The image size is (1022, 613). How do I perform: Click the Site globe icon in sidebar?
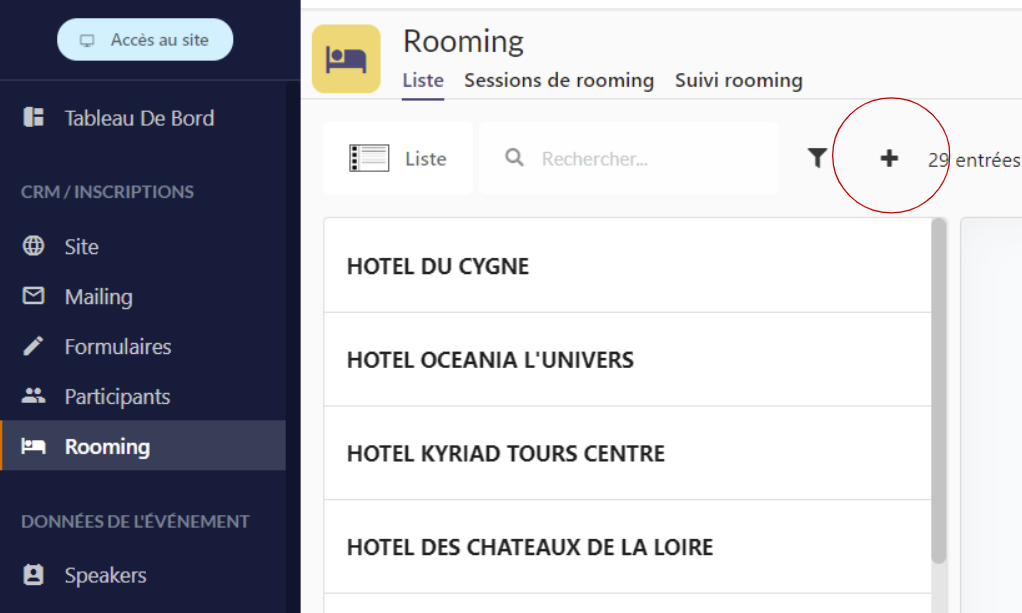[34, 246]
